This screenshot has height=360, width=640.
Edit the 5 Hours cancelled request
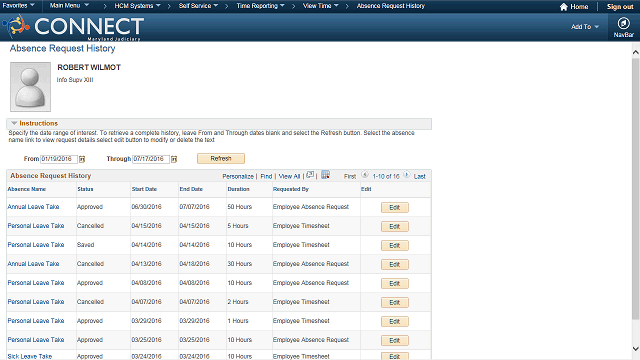click(395, 227)
